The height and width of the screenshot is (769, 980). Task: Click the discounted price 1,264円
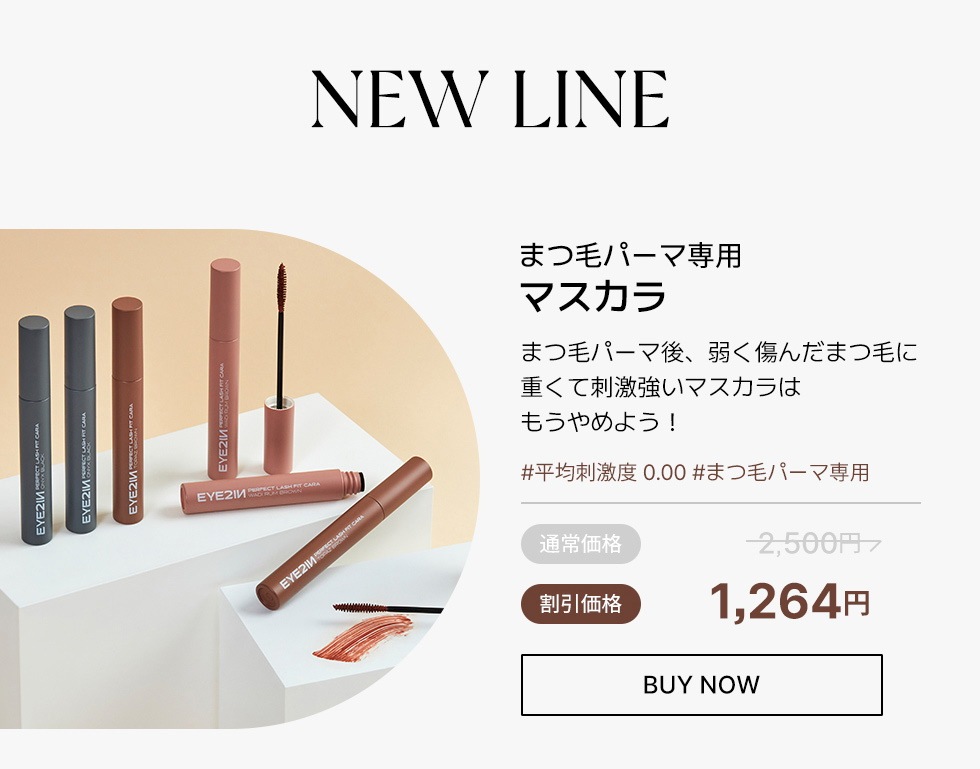[789, 602]
